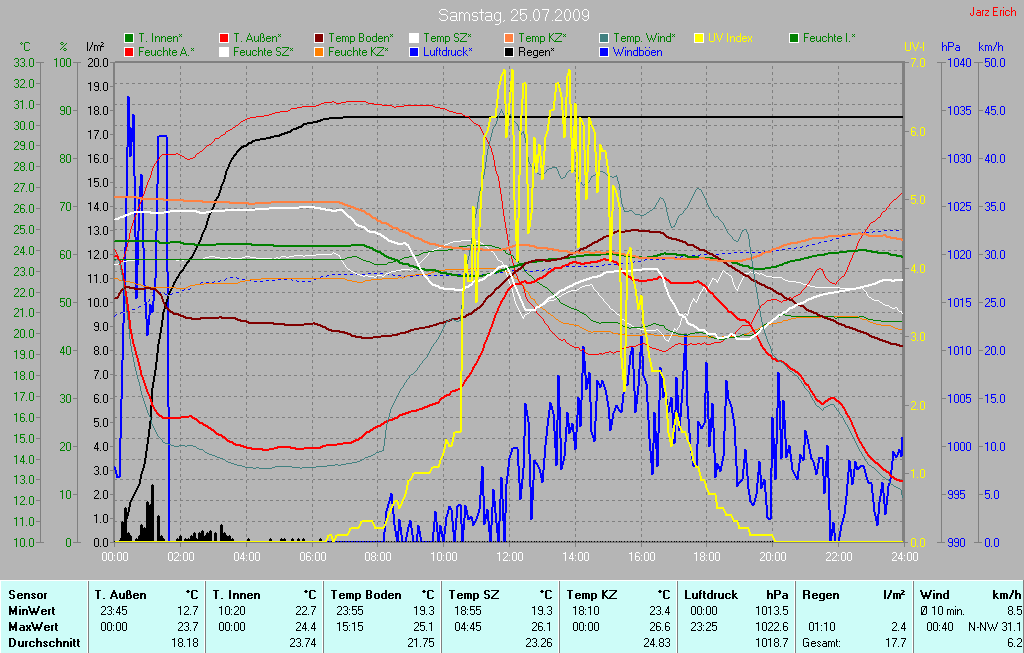Click the Temp SZ average value '23.26'

pyautogui.click(x=539, y=643)
